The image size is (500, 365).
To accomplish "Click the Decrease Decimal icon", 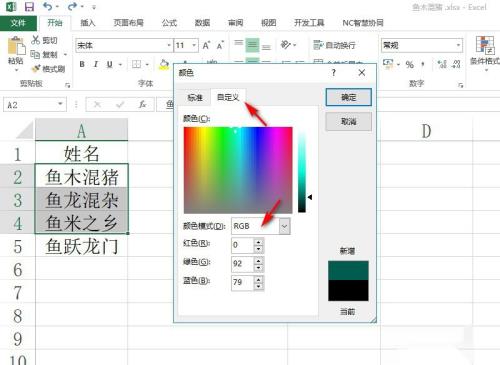I will (x=456, y=64).
